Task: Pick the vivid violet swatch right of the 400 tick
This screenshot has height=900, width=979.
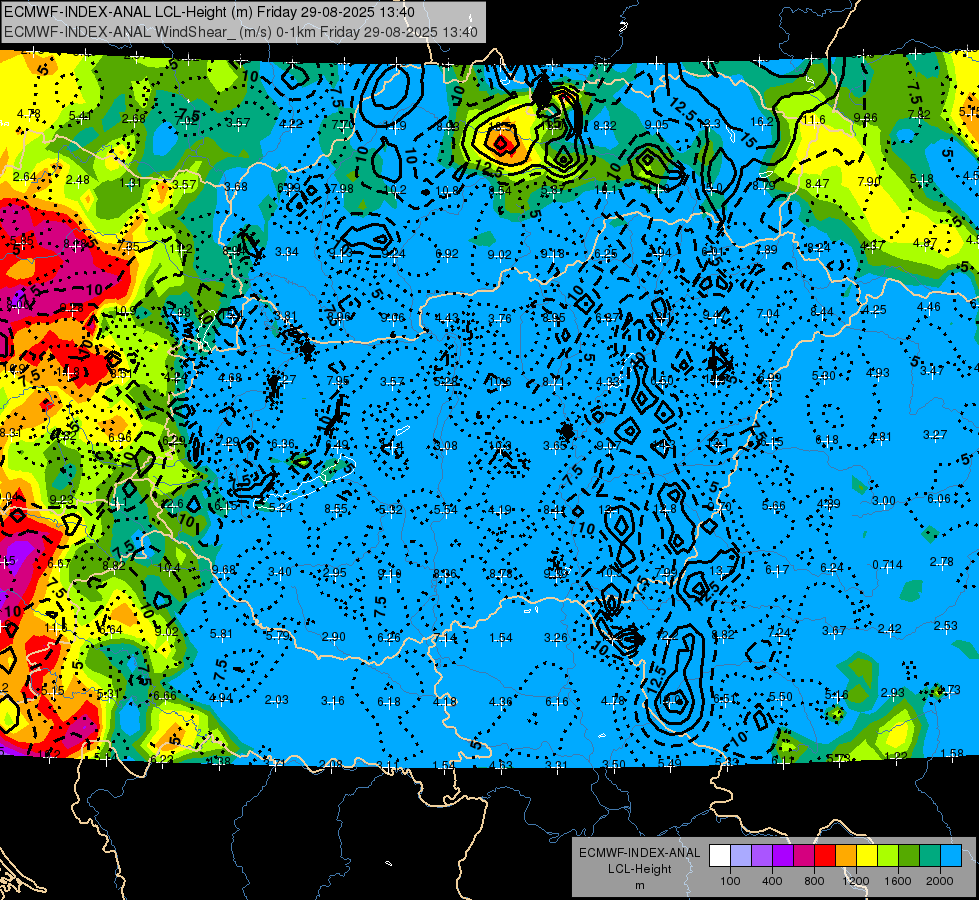Action: [x=782, y=856]
